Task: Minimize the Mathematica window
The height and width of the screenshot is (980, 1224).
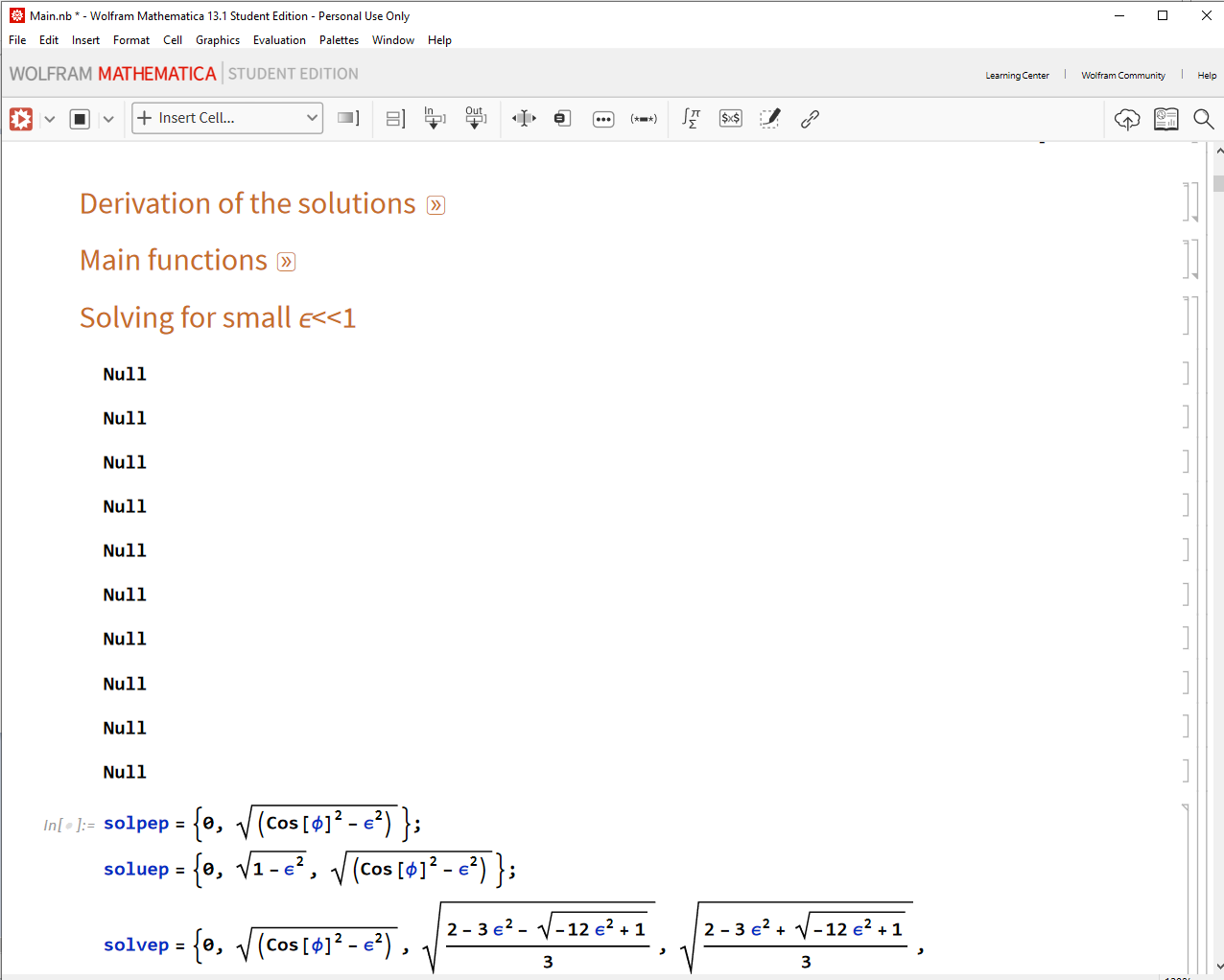Action: tap(1119, 15)
